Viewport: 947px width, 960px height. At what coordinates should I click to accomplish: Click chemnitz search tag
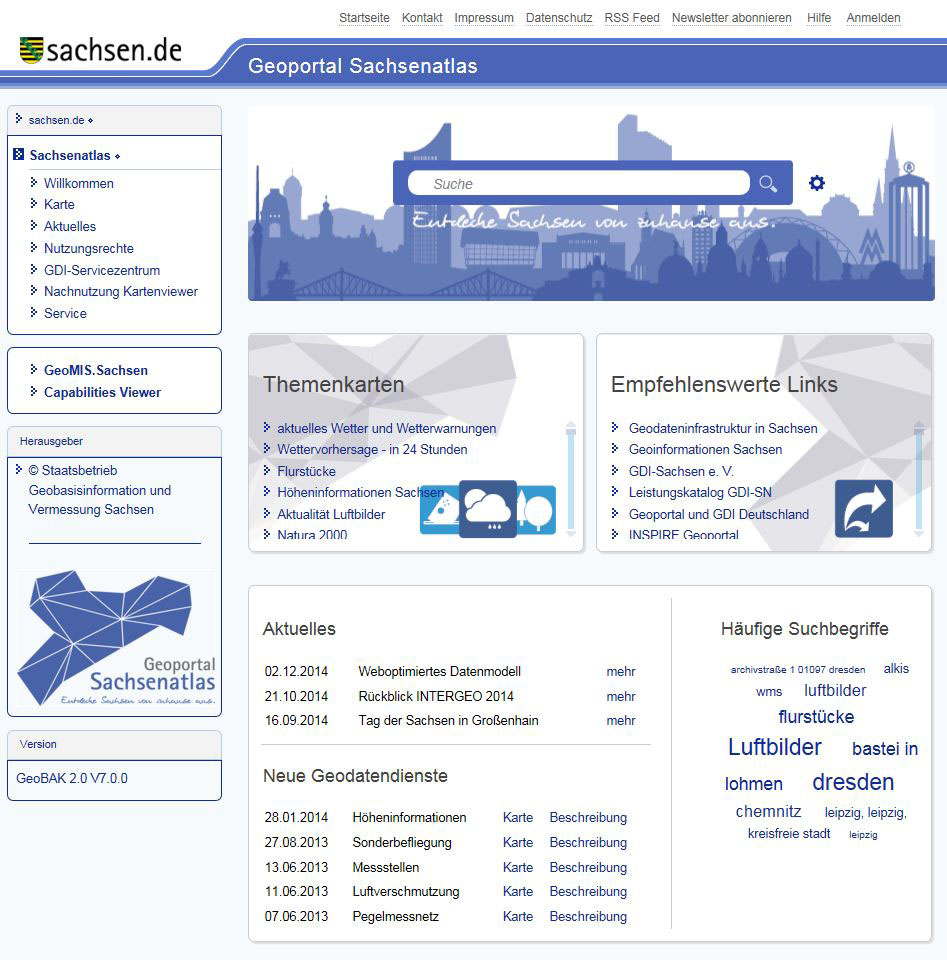click(768, 811)
